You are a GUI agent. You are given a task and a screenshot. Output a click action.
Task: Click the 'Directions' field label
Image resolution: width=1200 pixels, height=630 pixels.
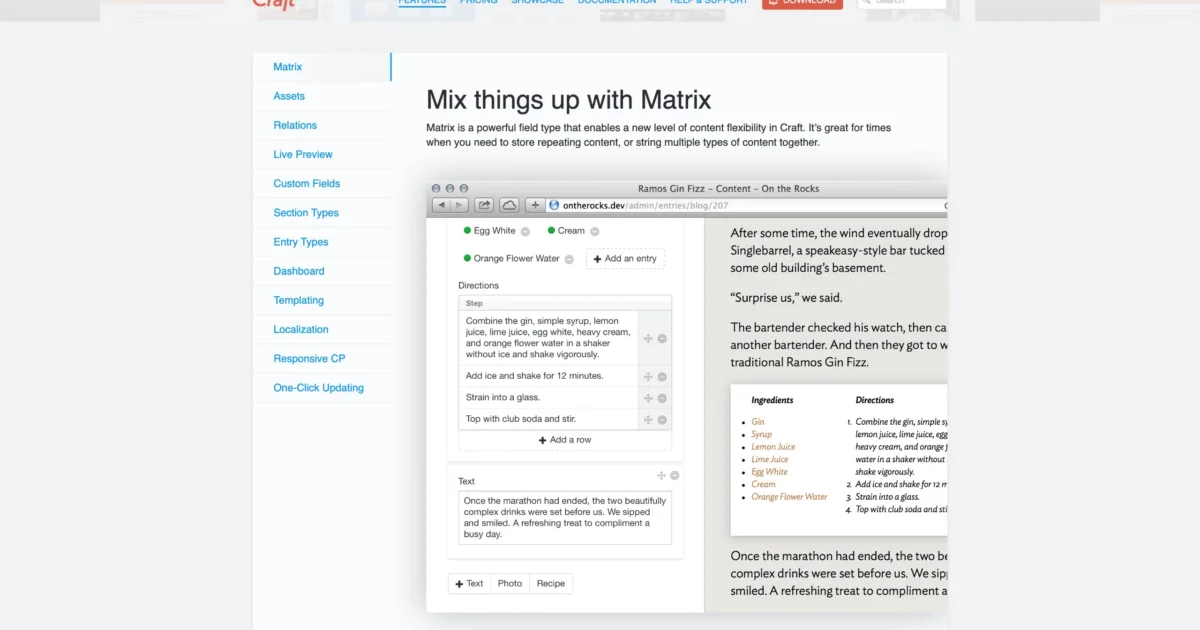click(x=478, y=286)
